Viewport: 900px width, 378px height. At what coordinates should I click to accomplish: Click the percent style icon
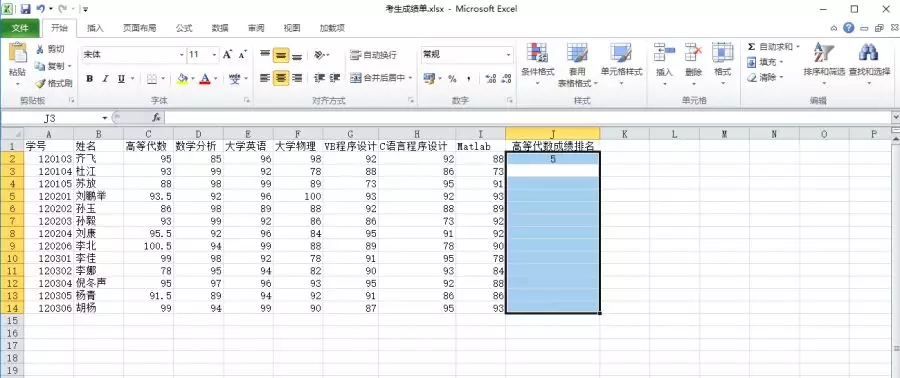point(452,78)
